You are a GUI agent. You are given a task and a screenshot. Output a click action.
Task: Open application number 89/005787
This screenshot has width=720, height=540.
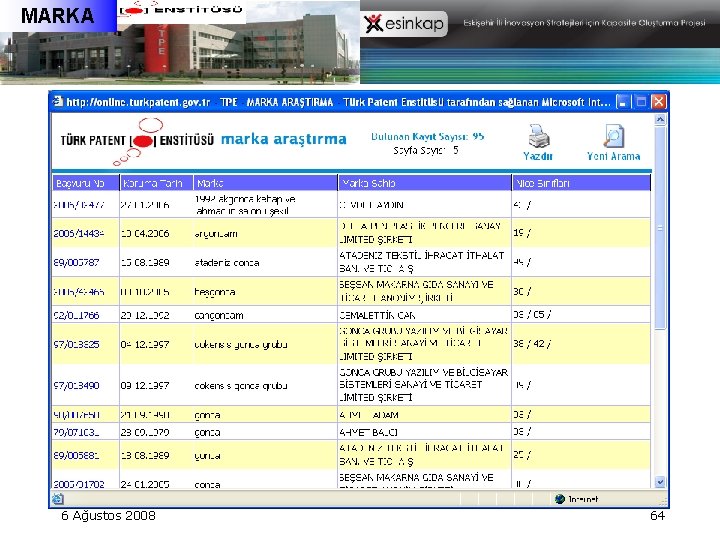tap(76, 263)
